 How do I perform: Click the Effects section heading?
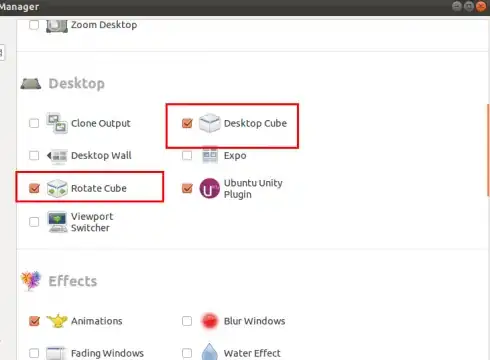coord(73,281)
